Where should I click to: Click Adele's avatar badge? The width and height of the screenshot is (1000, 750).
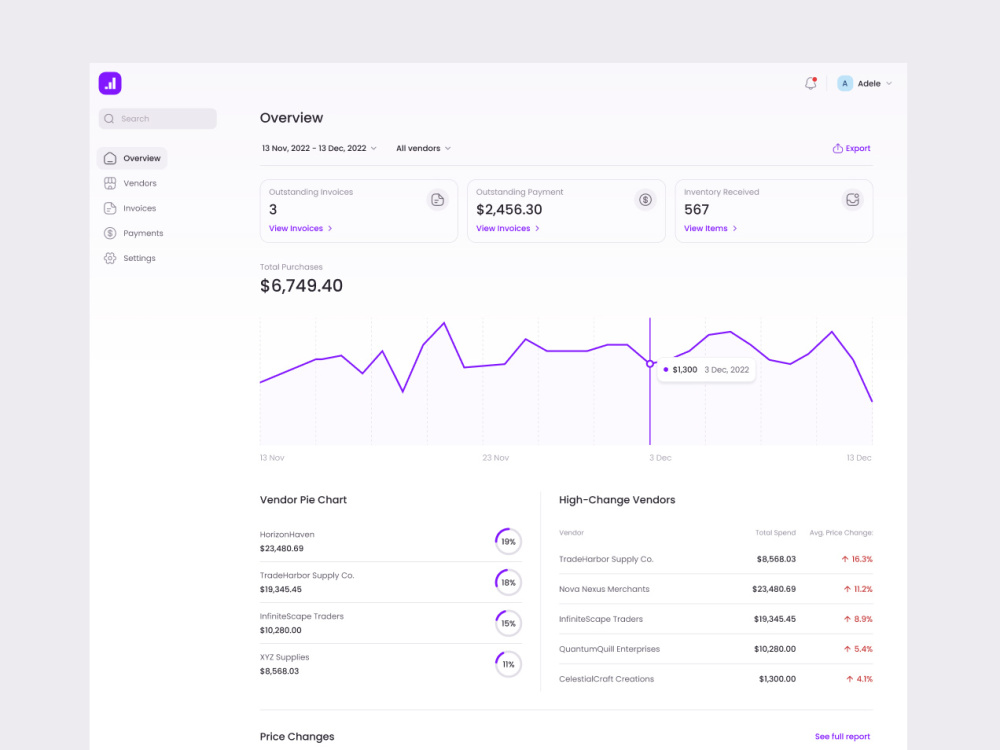coord(844,84)
